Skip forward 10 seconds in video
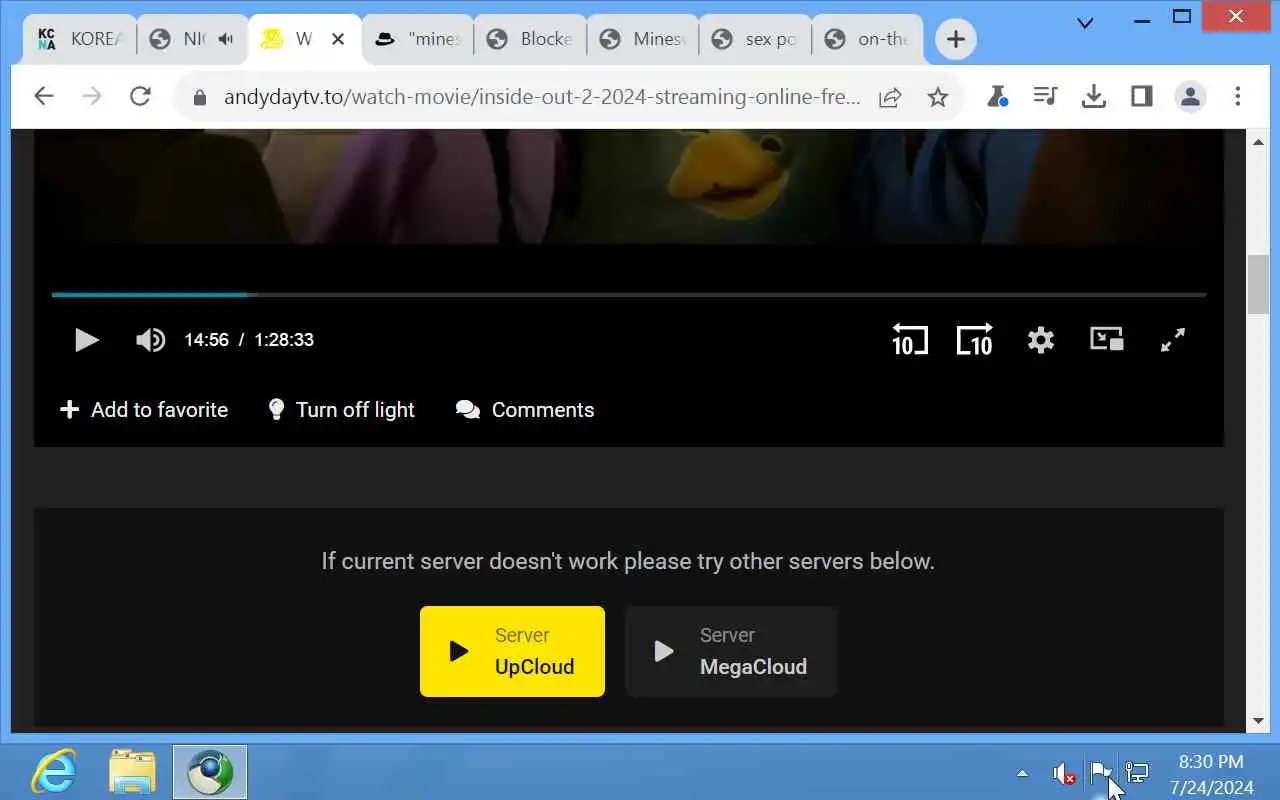Image resolution: width=1280 pixels, height=800 pixels. pyautogui.click(x=974, y=340)
